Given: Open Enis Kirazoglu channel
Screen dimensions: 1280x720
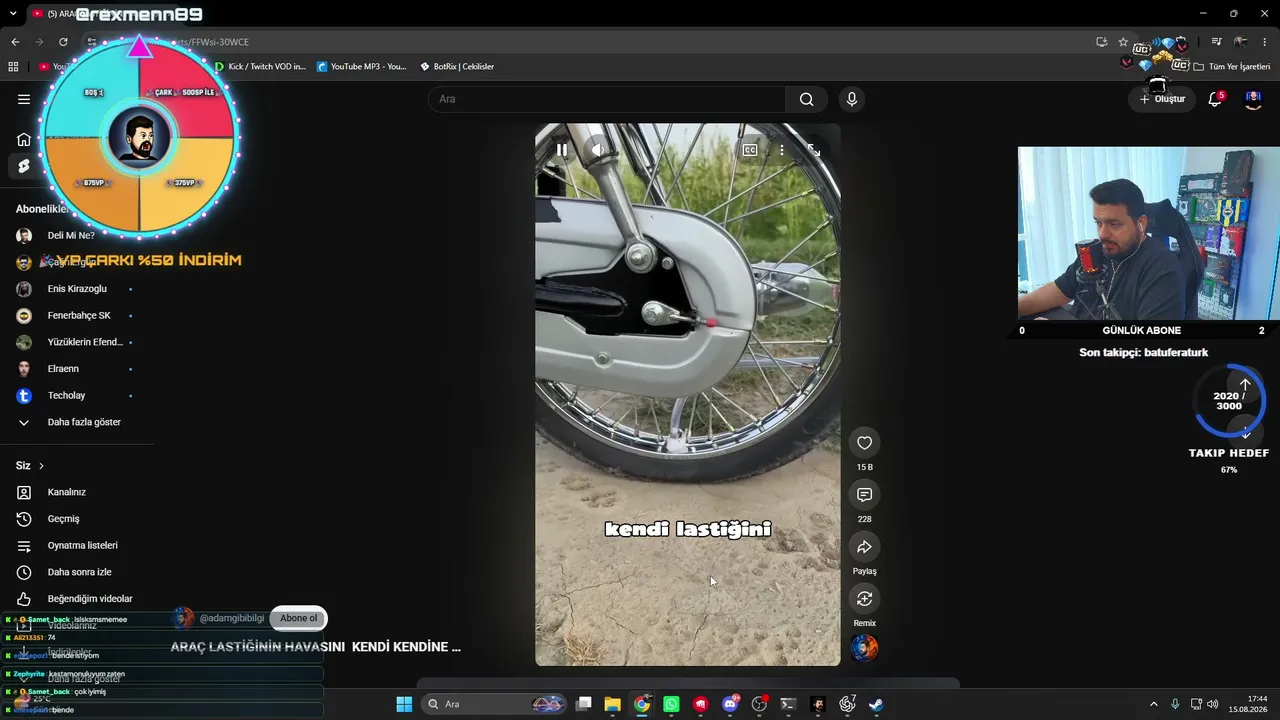Looking at the screenshot, I should [75, 289].
